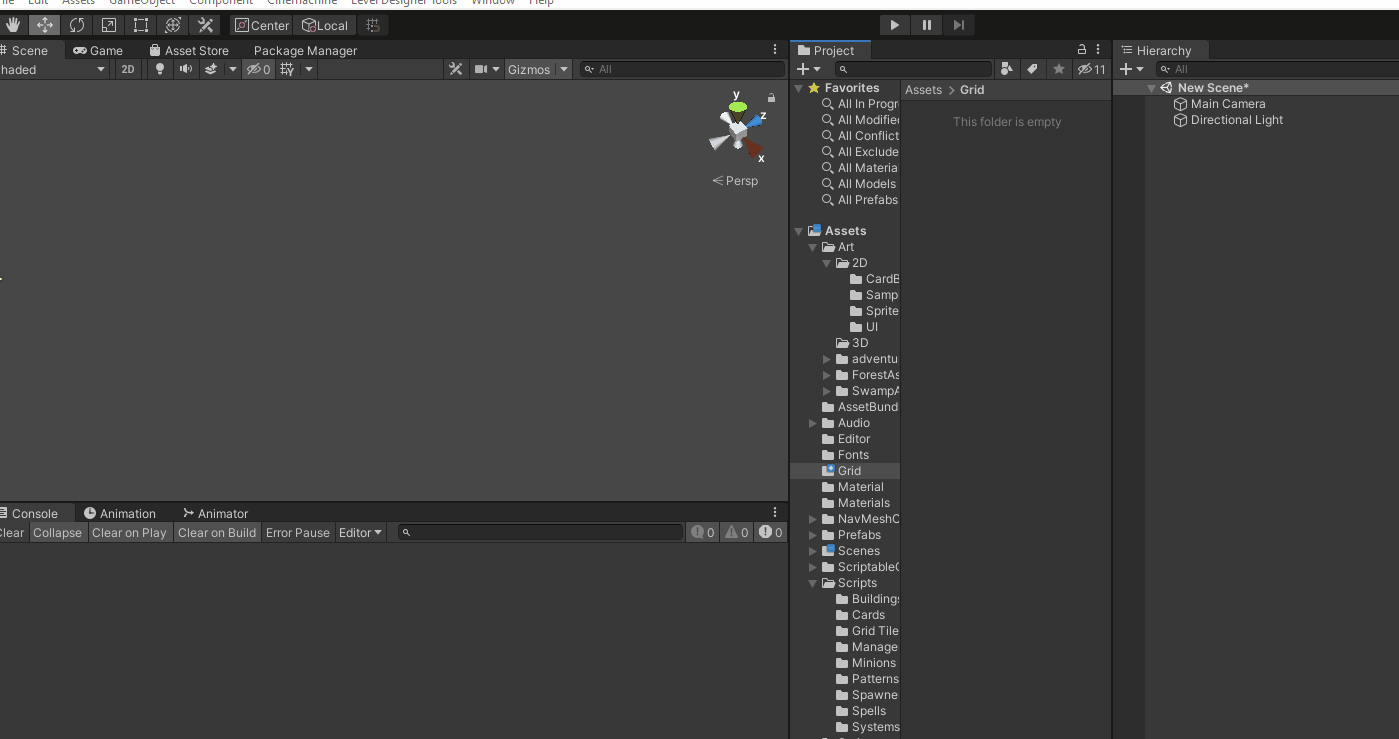Switch to the Animator tab
The width and height of the screenshot is (1399, 739).
click(215, 513)
